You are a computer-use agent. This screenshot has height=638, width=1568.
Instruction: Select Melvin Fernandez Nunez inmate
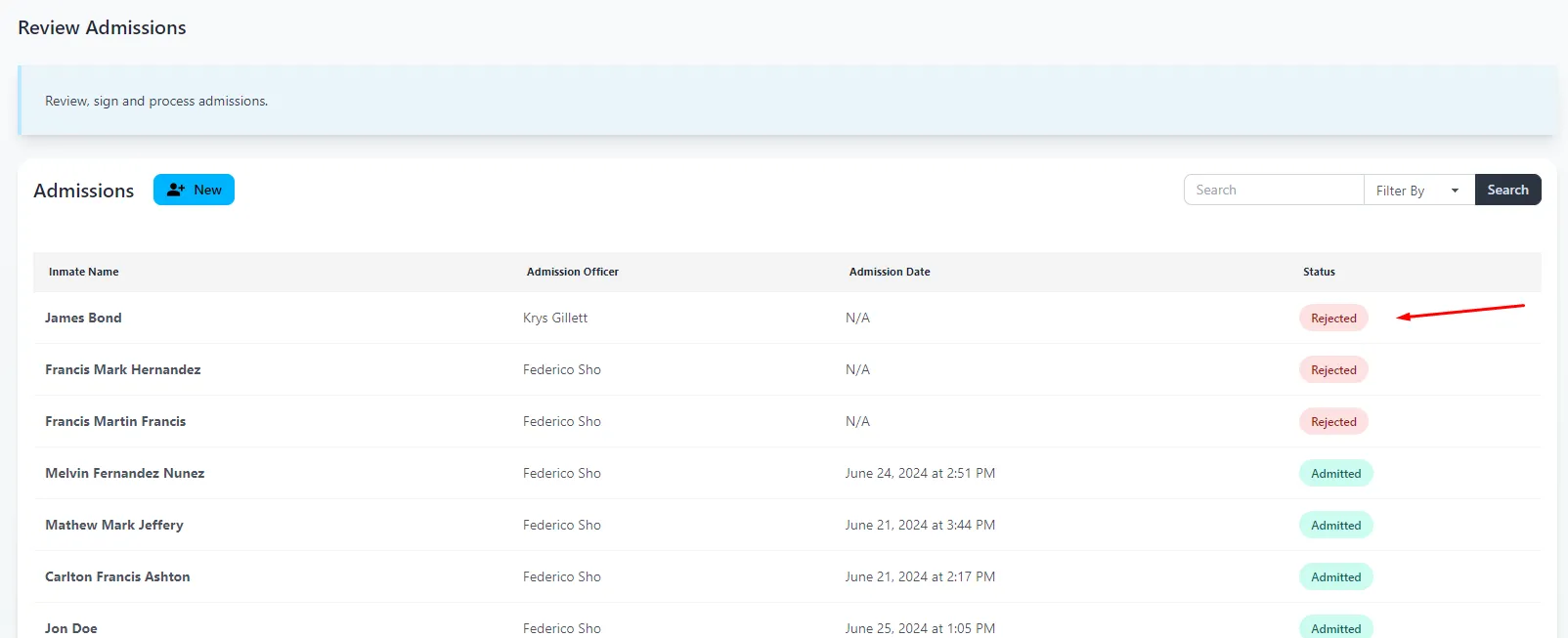[x=124, y=473]
